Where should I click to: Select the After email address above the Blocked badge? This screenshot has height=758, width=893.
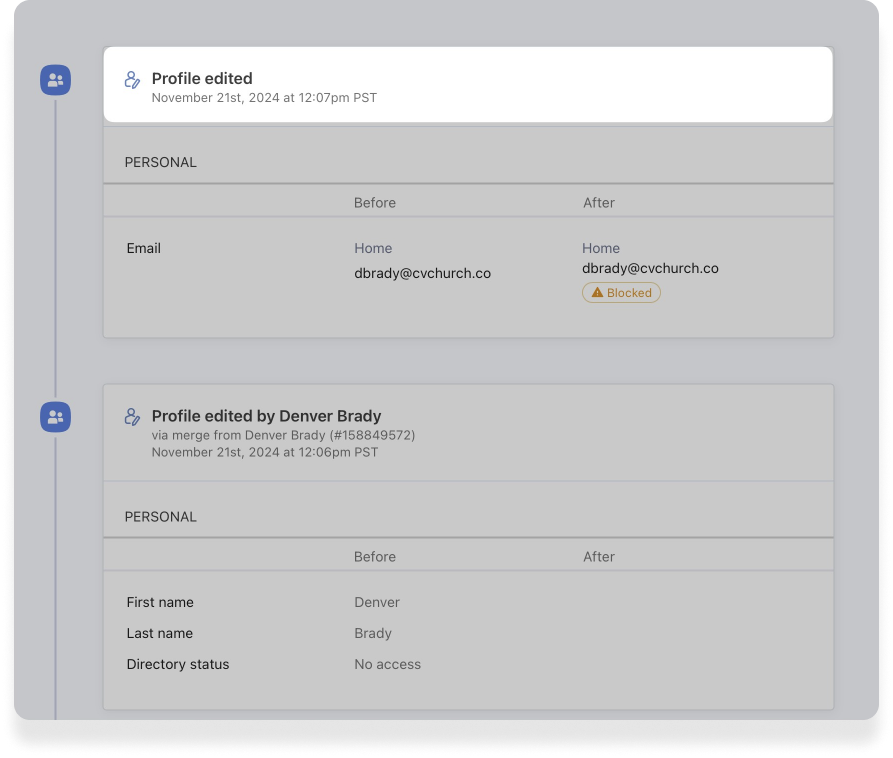650,268
